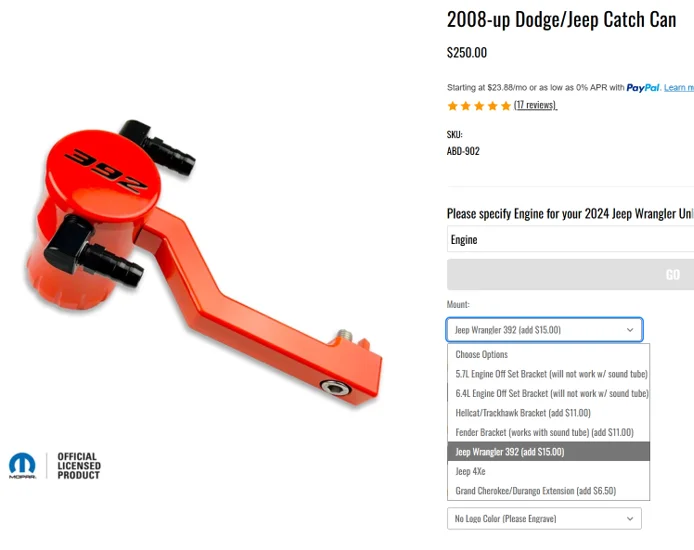Viewport: 694px width, 550px height.
Task: Open the 17 reviews link
Action: (535, 105)
